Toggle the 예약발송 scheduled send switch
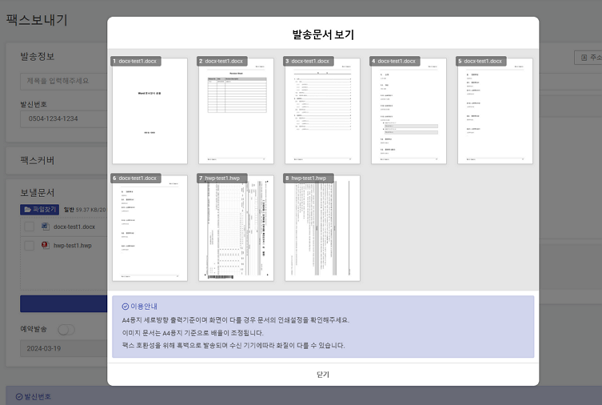 tap(66, 329)
